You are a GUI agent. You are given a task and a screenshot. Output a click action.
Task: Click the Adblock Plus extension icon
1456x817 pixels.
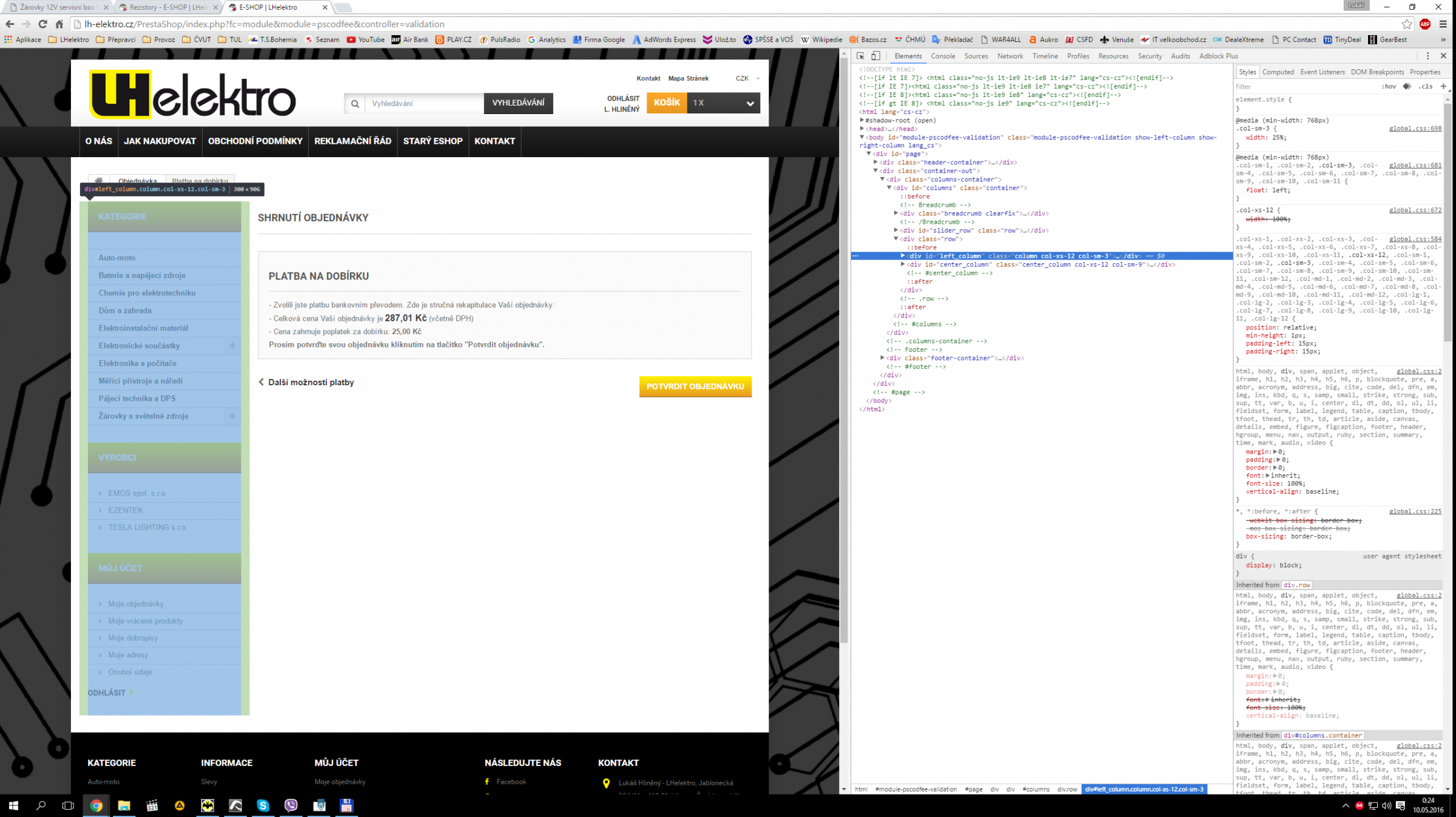(x=1425, y=24)
